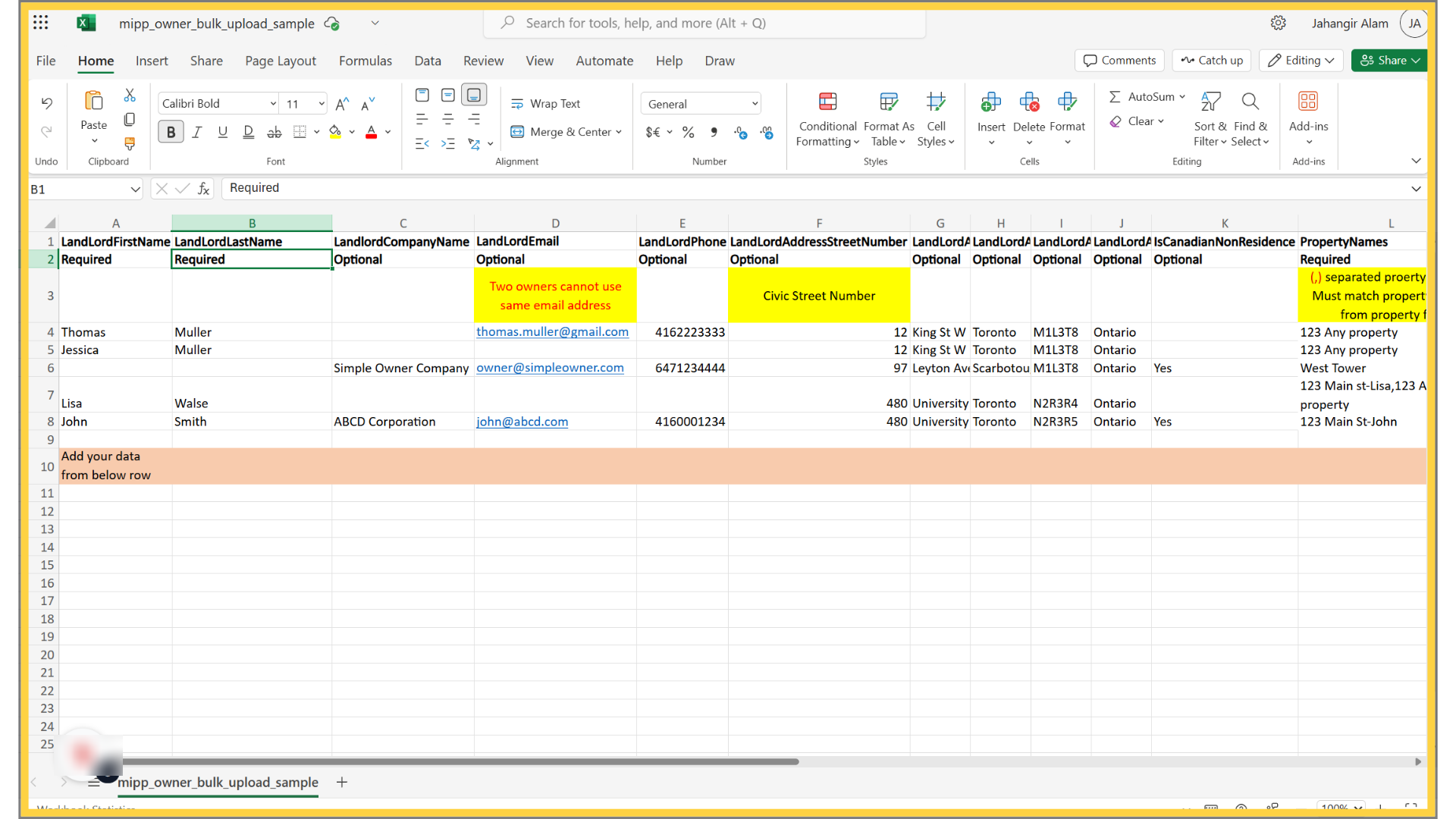Select the Format Painter icon
Screen dimensions: 1456x819
130,143
